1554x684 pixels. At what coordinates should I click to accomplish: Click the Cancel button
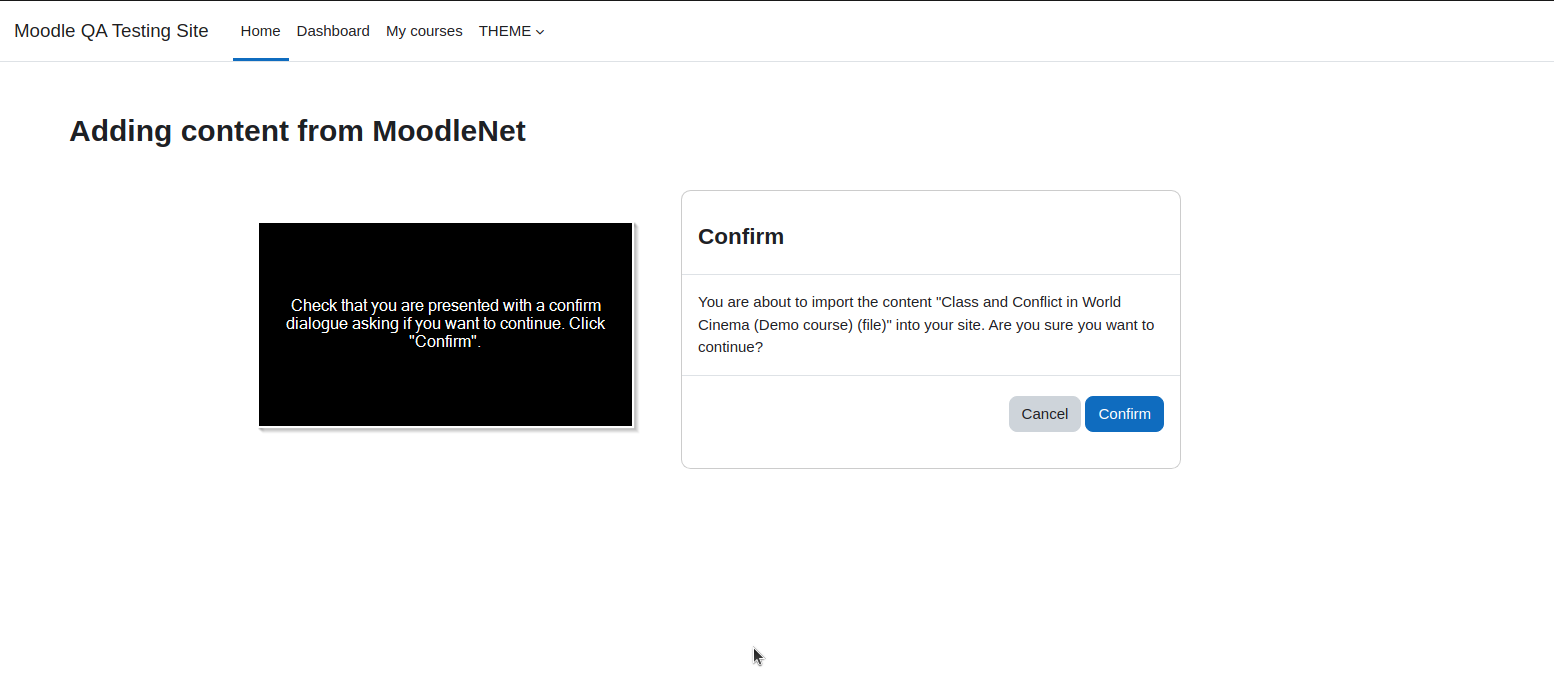click(x=1044, y=414)
